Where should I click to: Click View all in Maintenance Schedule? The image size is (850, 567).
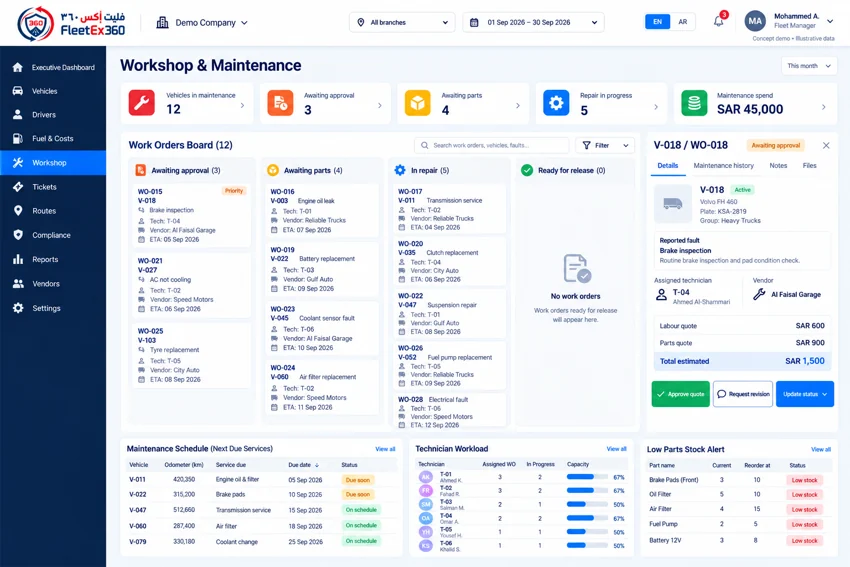pos(385,449)
